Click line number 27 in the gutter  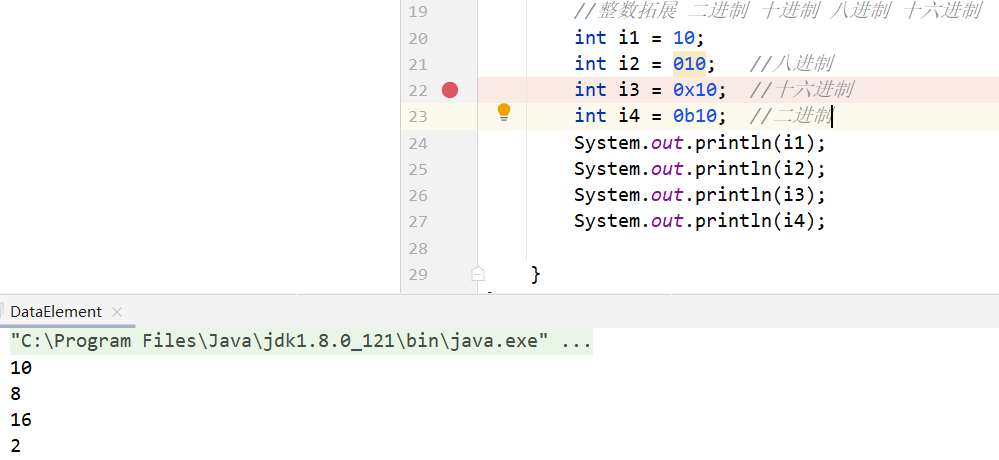[x=418, y=222]
